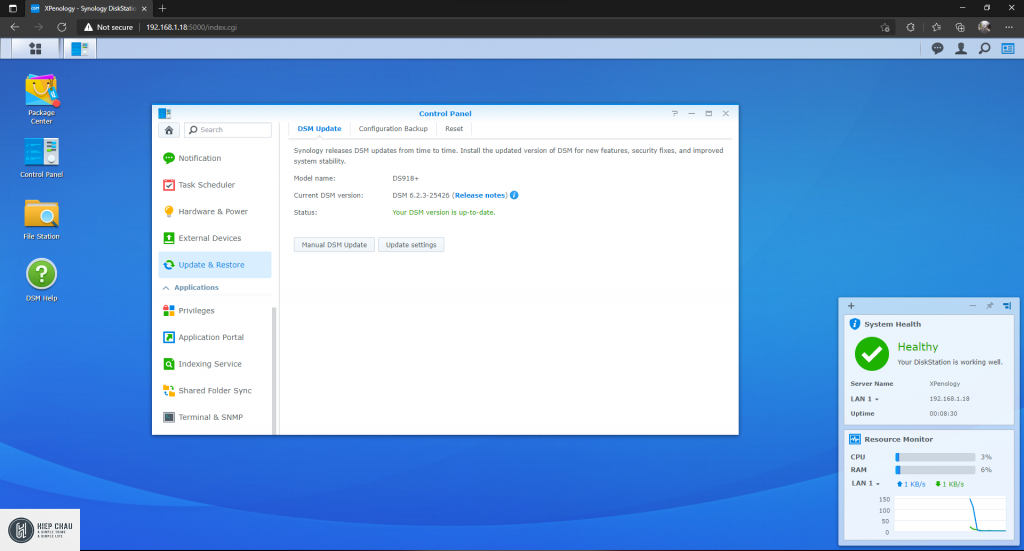
Task: Open browser favorites star icon
Action: tap(936, 27)
